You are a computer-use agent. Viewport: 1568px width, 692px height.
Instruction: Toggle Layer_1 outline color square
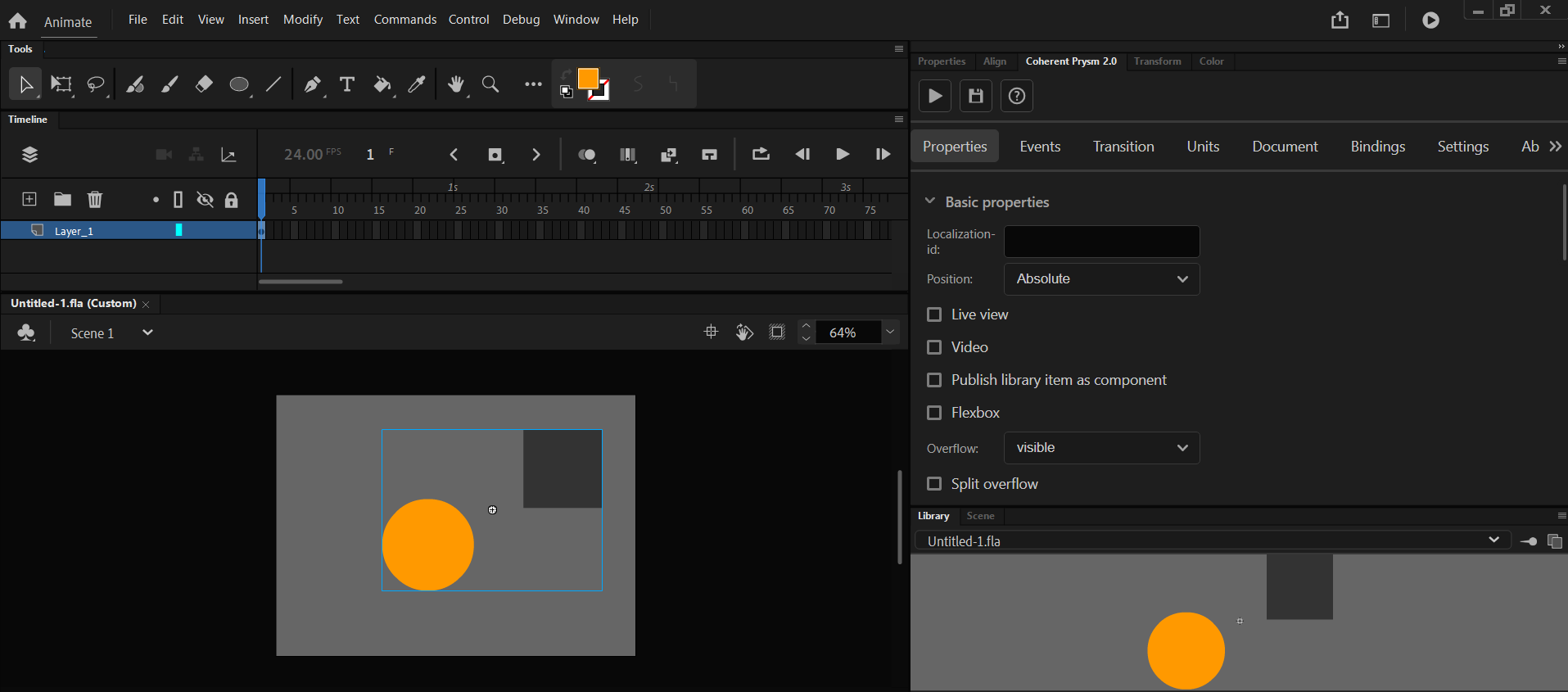pos(178,231)
